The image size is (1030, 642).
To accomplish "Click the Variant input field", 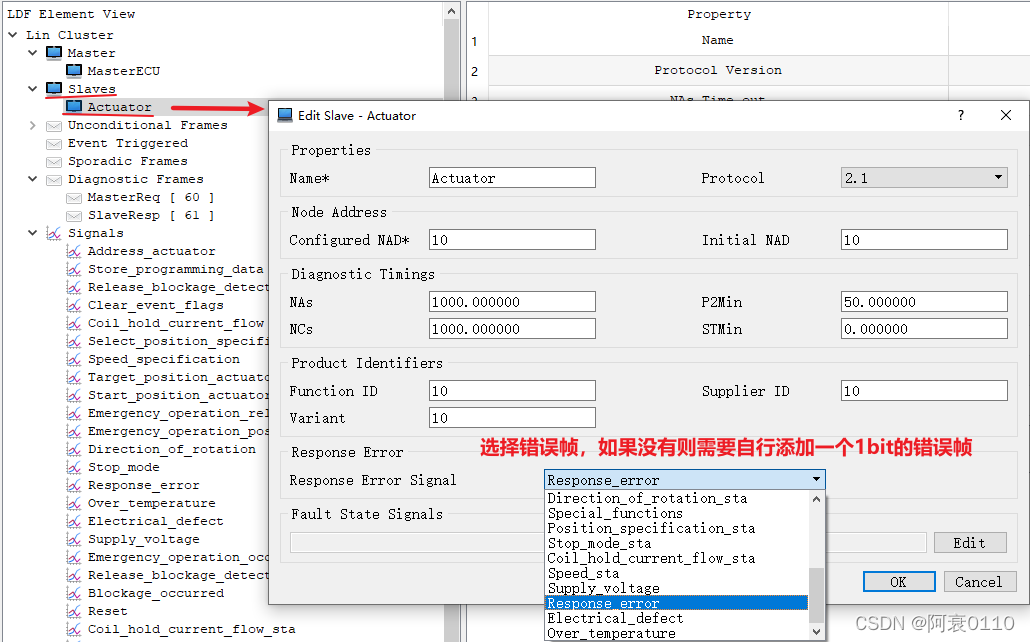I will [512, 418].
